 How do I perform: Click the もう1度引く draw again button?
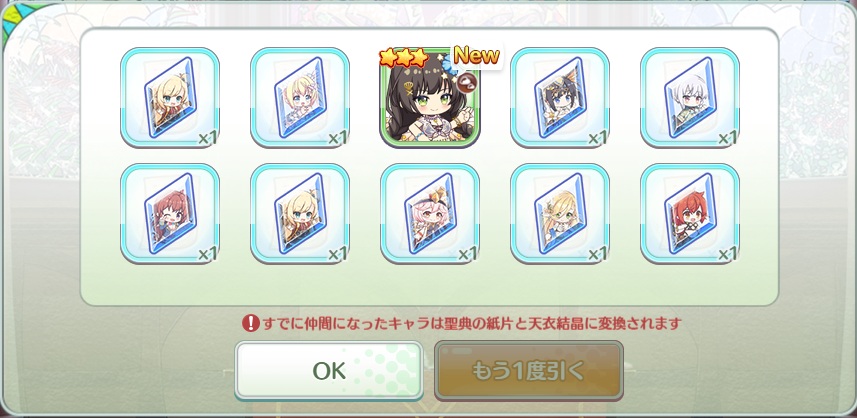click(x=529, y=371)
